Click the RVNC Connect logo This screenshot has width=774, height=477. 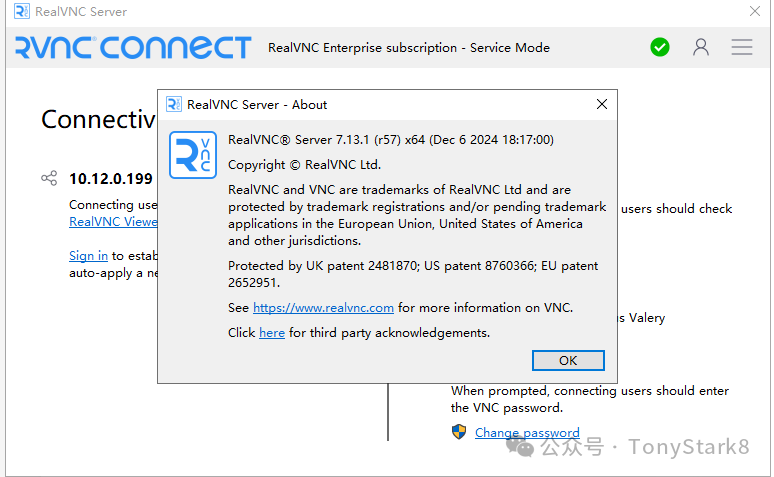click(x=133, y=47)
